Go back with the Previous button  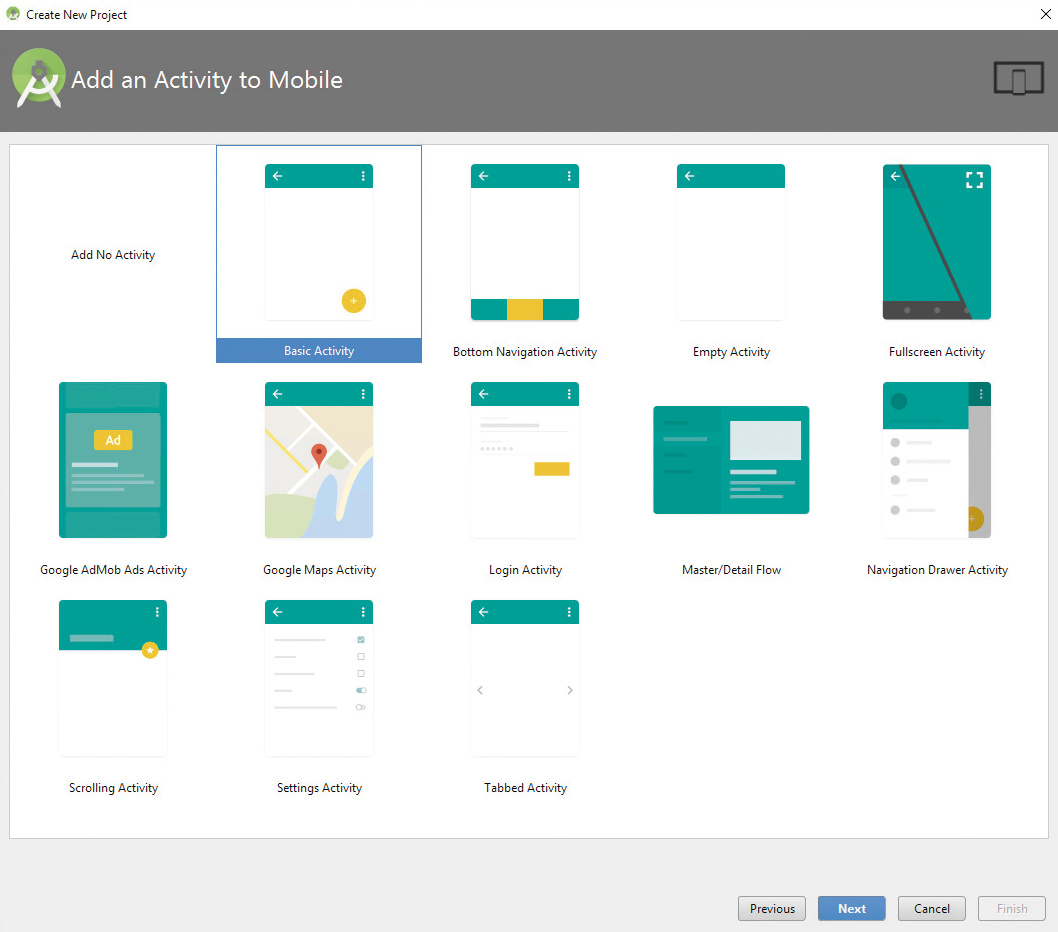tap(772, 908)
